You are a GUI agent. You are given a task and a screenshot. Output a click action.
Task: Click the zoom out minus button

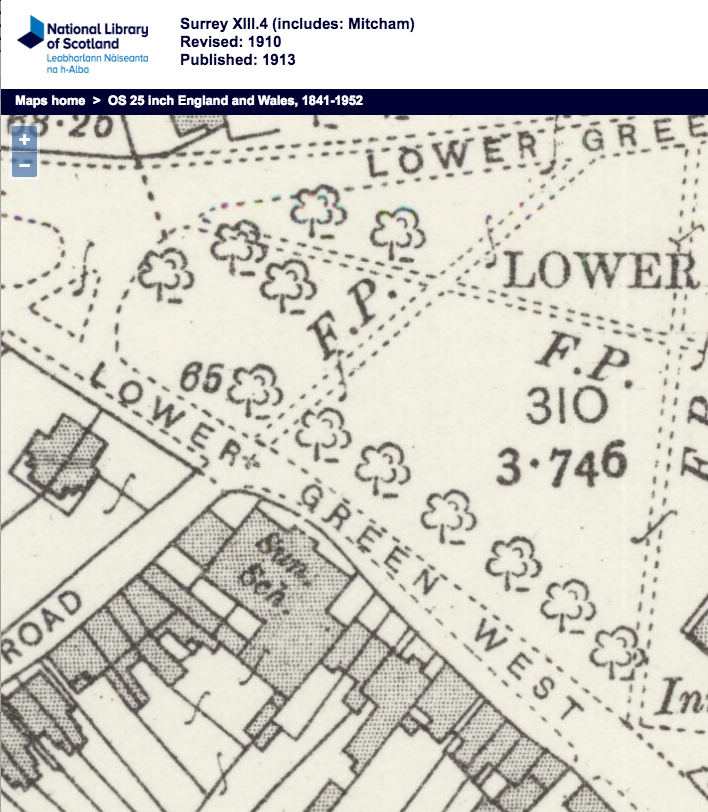point(24,165)
